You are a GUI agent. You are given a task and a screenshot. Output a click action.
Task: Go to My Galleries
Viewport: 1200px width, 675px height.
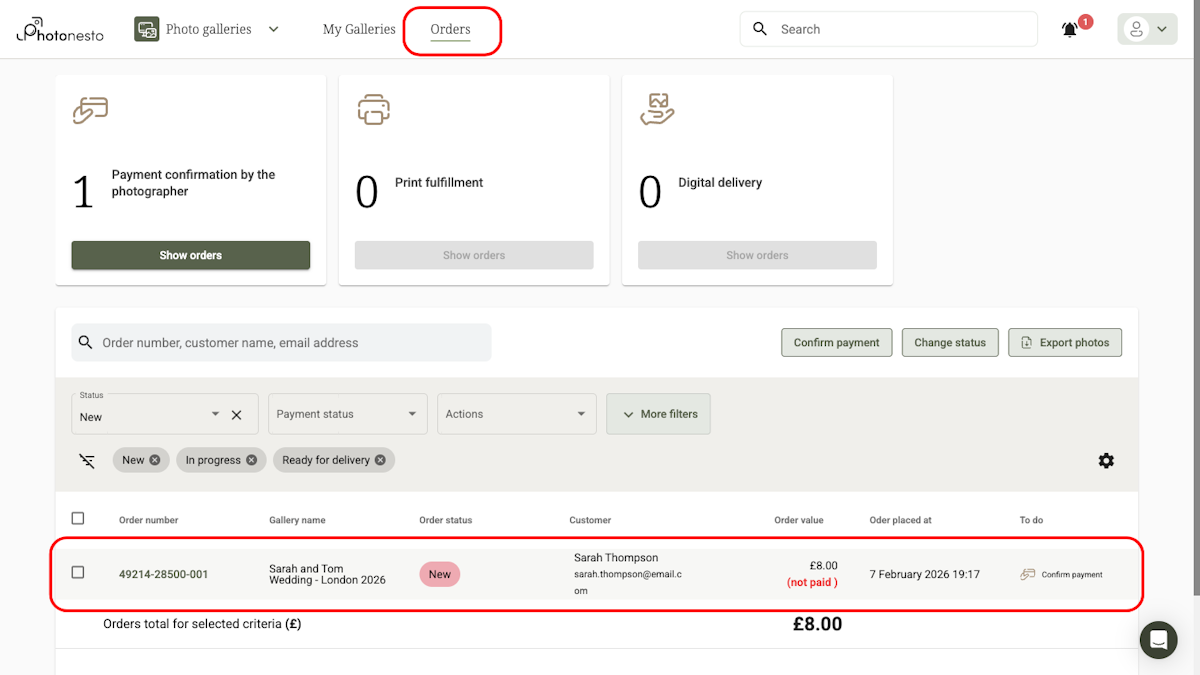tap(359, 29)
